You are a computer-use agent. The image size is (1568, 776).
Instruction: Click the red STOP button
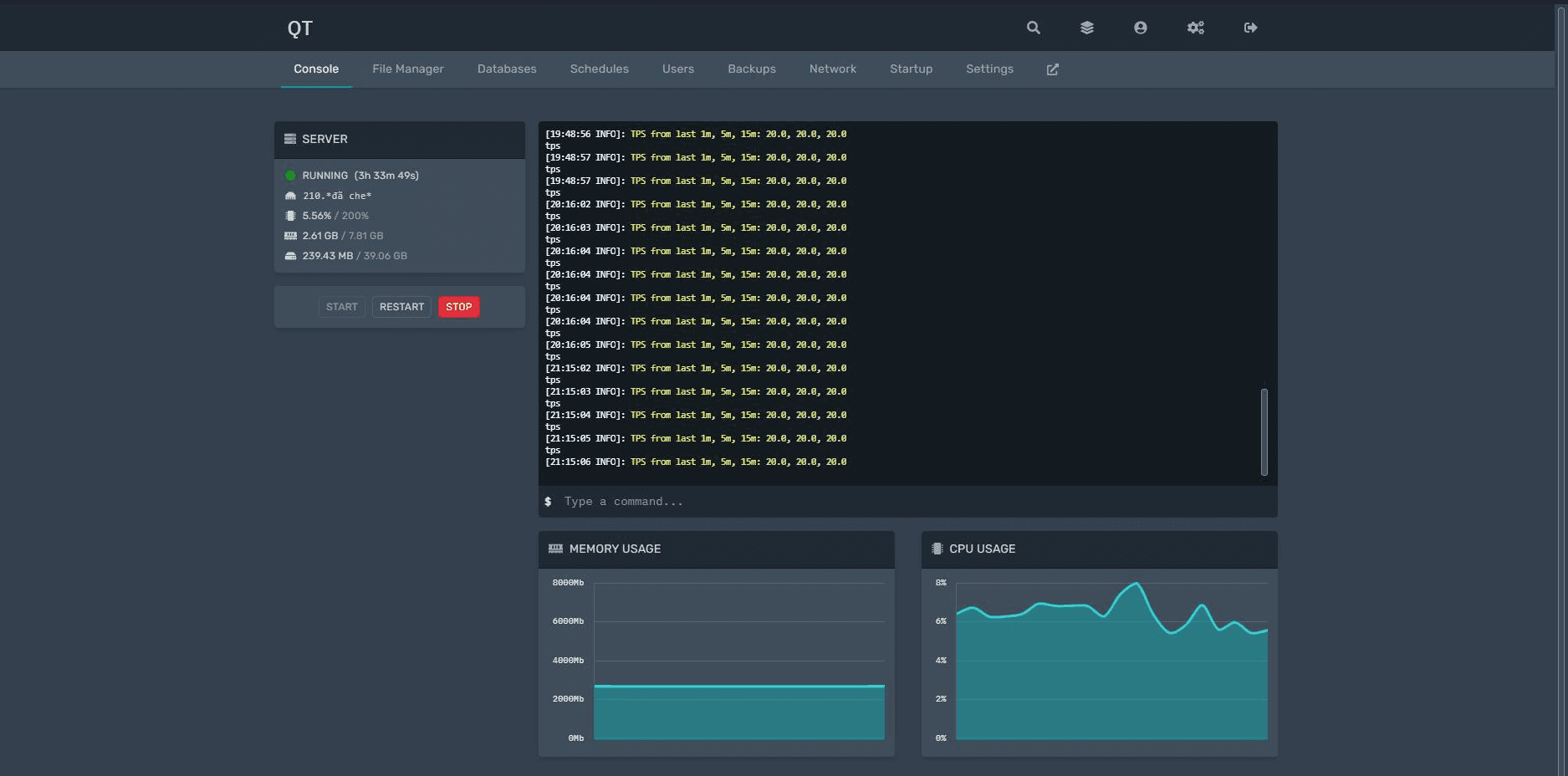point(459,307)
